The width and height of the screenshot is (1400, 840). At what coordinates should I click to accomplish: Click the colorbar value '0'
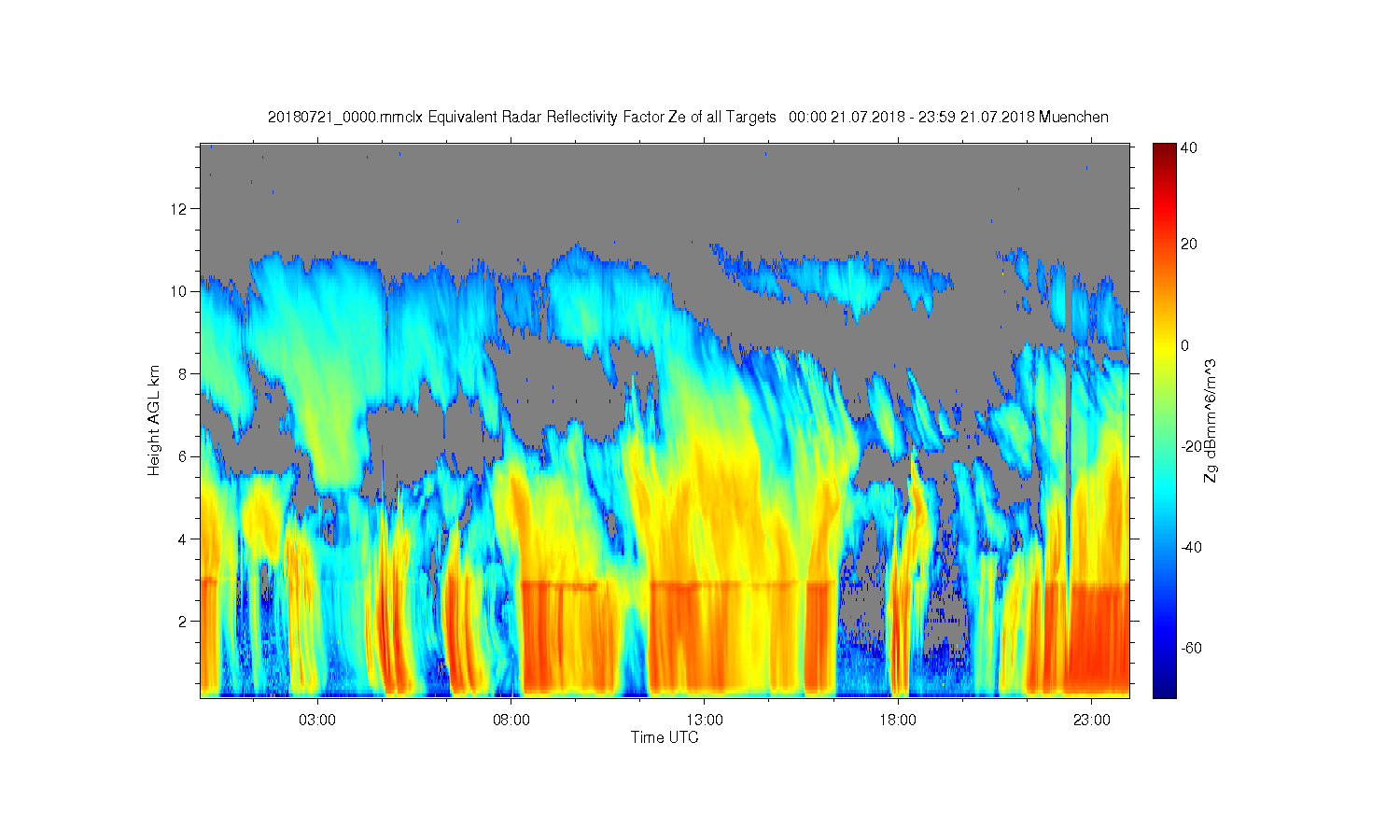click(1185, 345)
